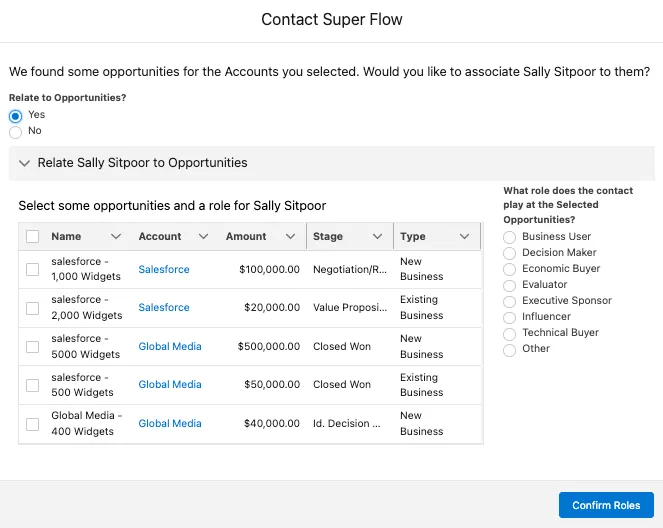Click the $500,000.00 amount cell
The width and height of the screenshot is (663, 528).
click(x=268, y=346)
